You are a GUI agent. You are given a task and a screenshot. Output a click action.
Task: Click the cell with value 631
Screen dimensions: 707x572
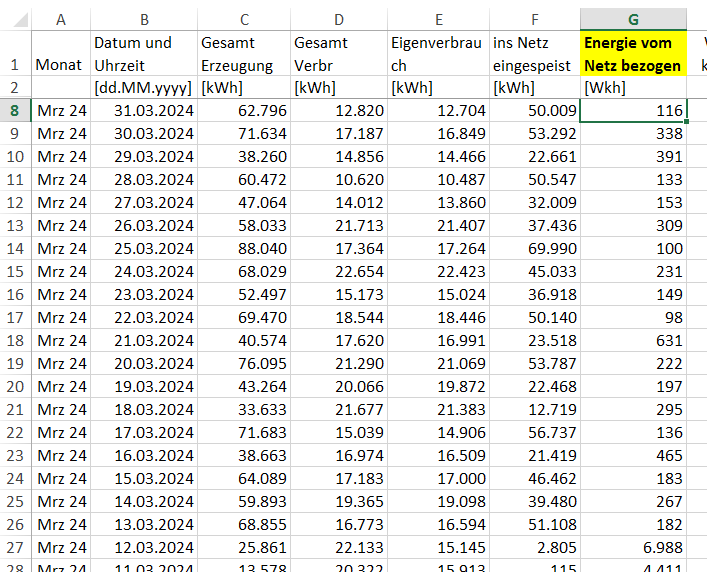[x=633, y=340]
